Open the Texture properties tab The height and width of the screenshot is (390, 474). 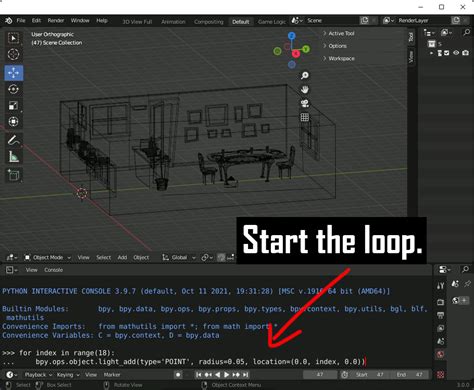tap(440, 375)
